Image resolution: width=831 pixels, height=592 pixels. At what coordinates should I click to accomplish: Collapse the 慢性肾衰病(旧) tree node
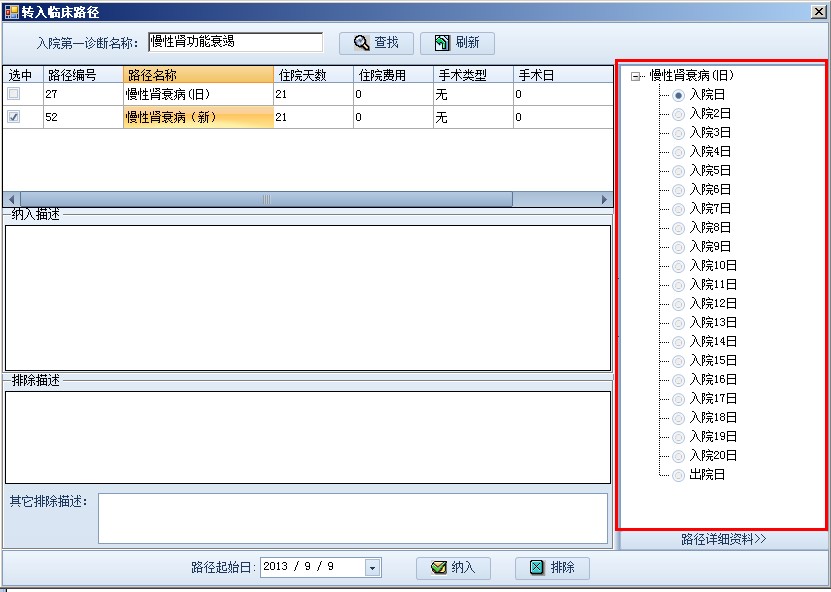[635, 77]
